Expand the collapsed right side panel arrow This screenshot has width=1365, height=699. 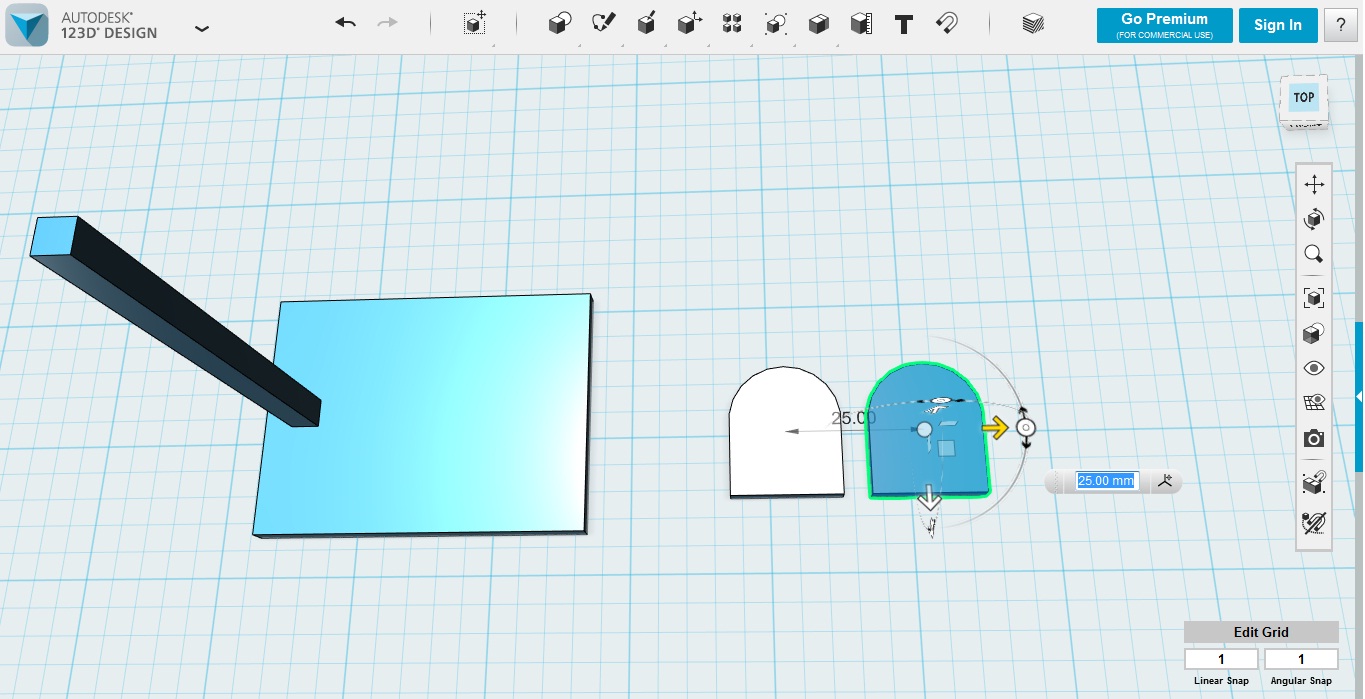(x=1359, y=397)
